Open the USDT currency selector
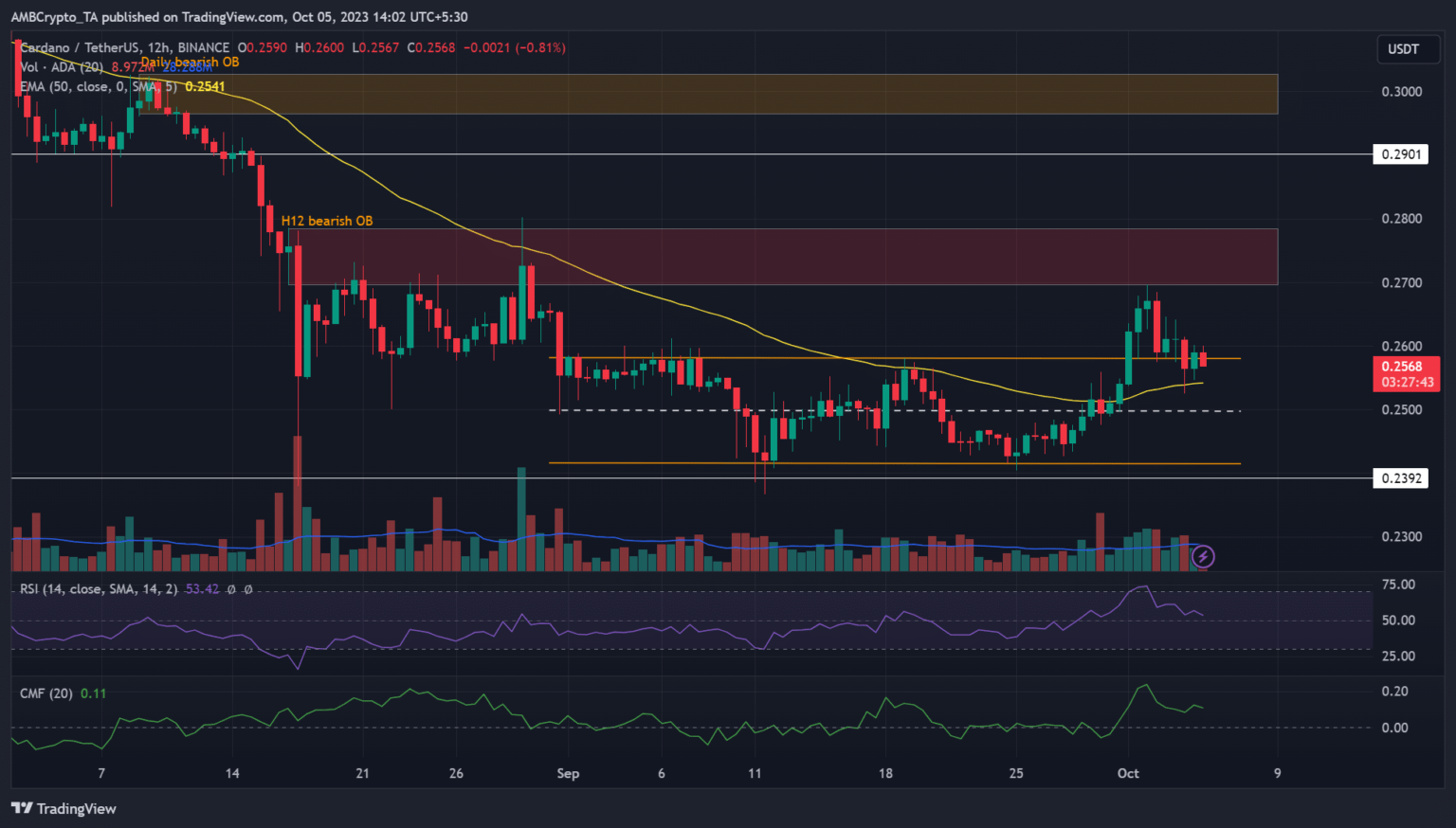Image resolution: width=1456 pixels, height=828 pixels. point(1403,49)
